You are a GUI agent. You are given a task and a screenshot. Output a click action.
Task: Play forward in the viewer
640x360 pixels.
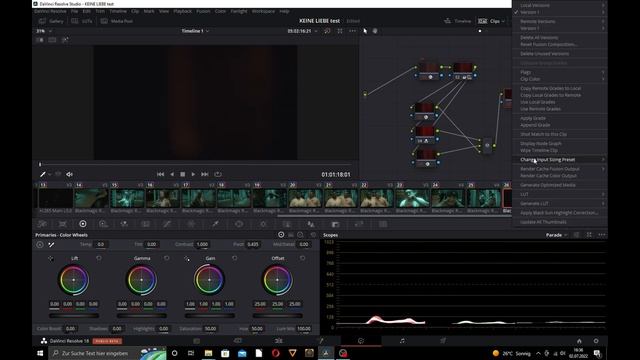(193, 174)
